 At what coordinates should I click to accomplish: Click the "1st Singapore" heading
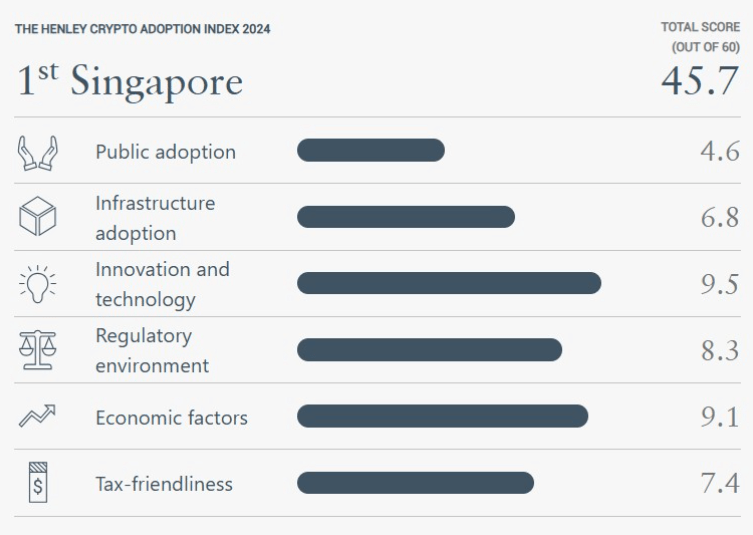[x=130, y=81]
